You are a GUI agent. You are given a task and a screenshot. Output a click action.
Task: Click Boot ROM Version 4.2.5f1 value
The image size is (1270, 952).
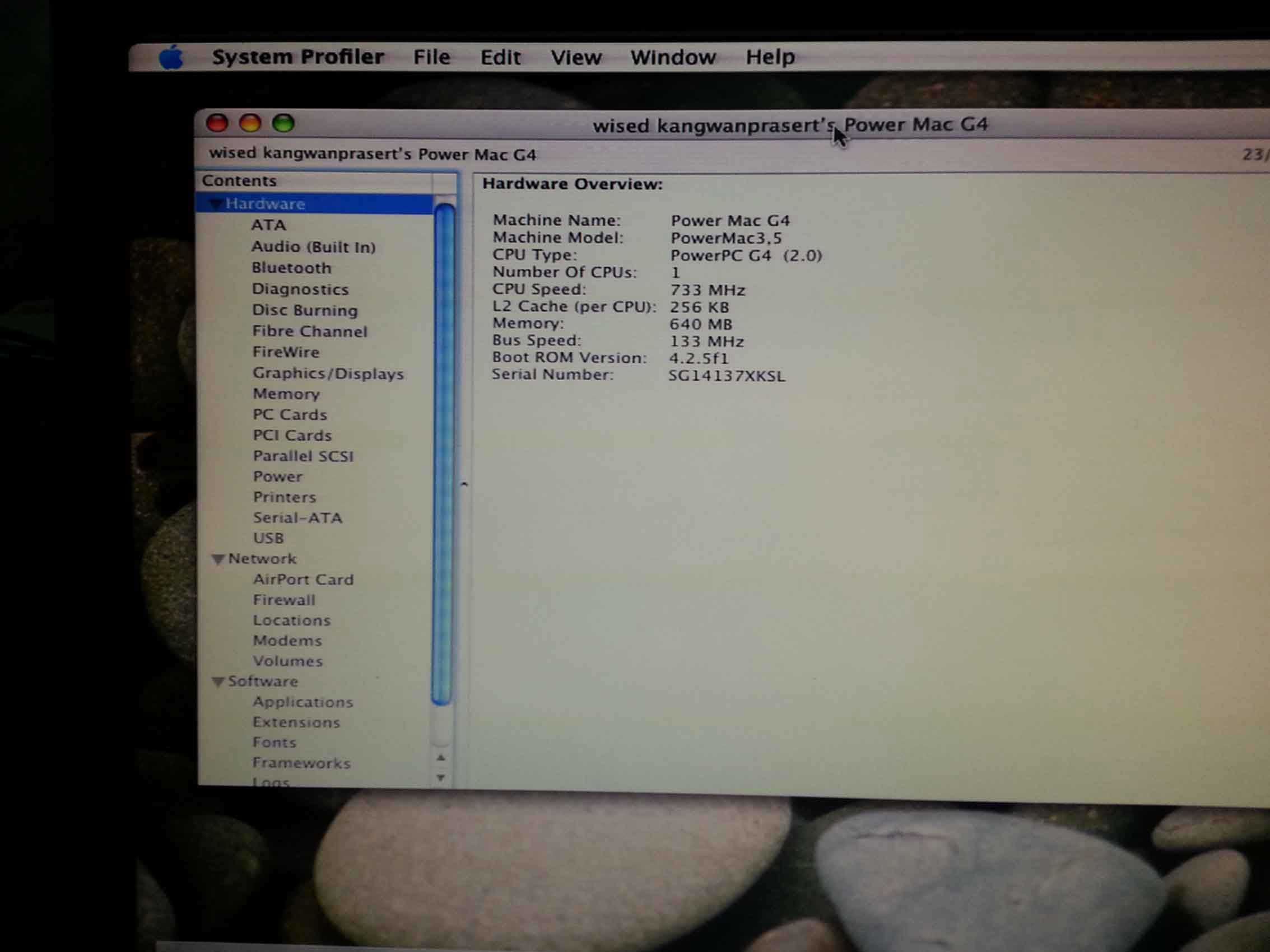pyautogui.click(x=699, y=359)
